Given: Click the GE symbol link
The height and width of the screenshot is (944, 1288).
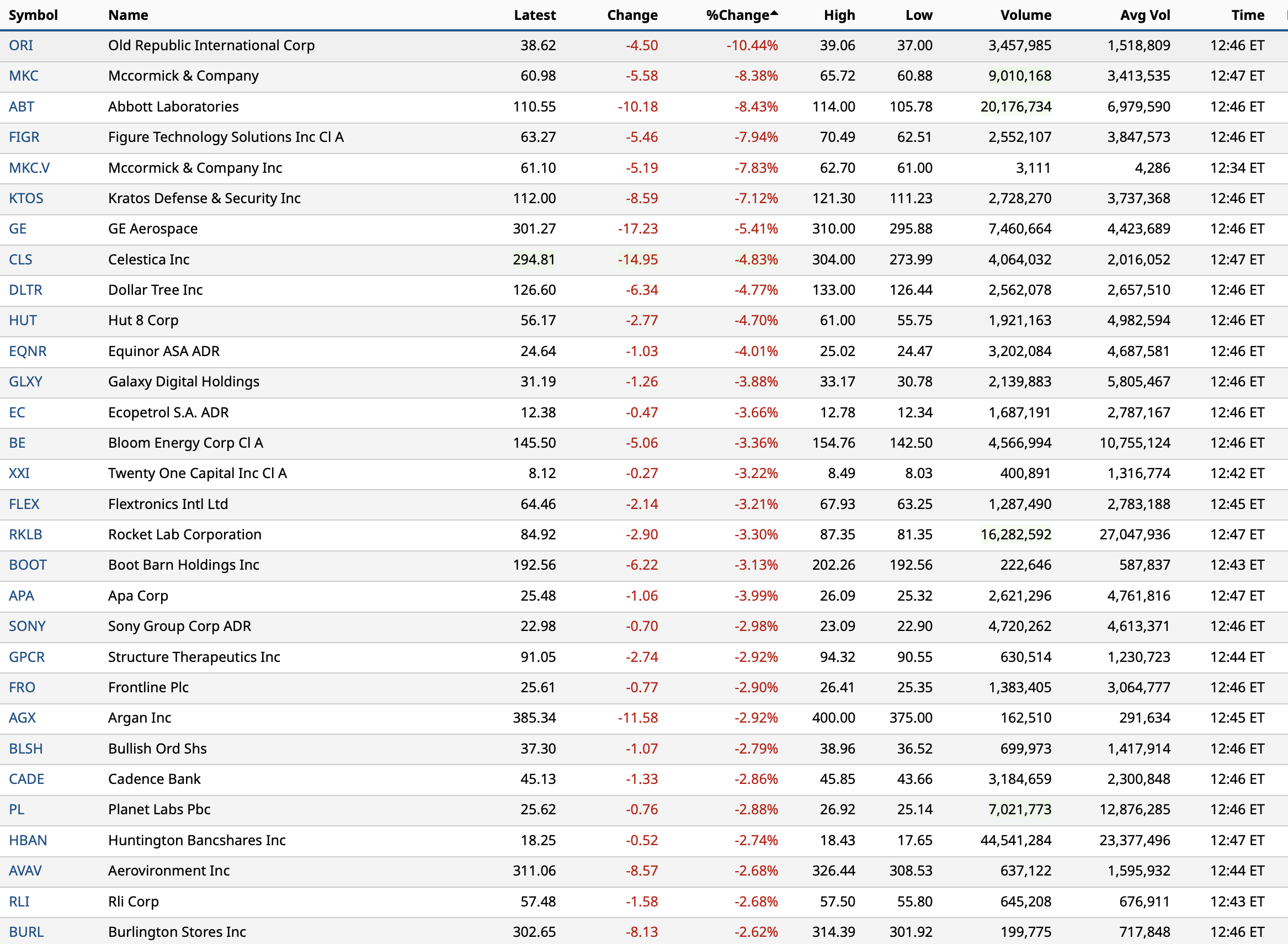Looking at the screenshot, I should pyautogui.click(x=18, y=229).
